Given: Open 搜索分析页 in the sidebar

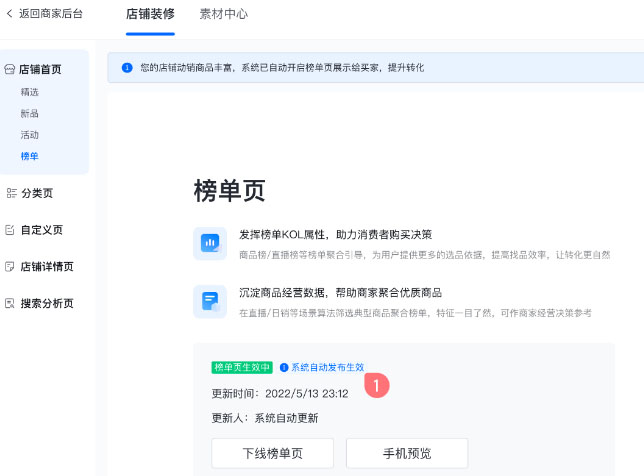Looking at the screenshot, I should (x=47, y=303).
